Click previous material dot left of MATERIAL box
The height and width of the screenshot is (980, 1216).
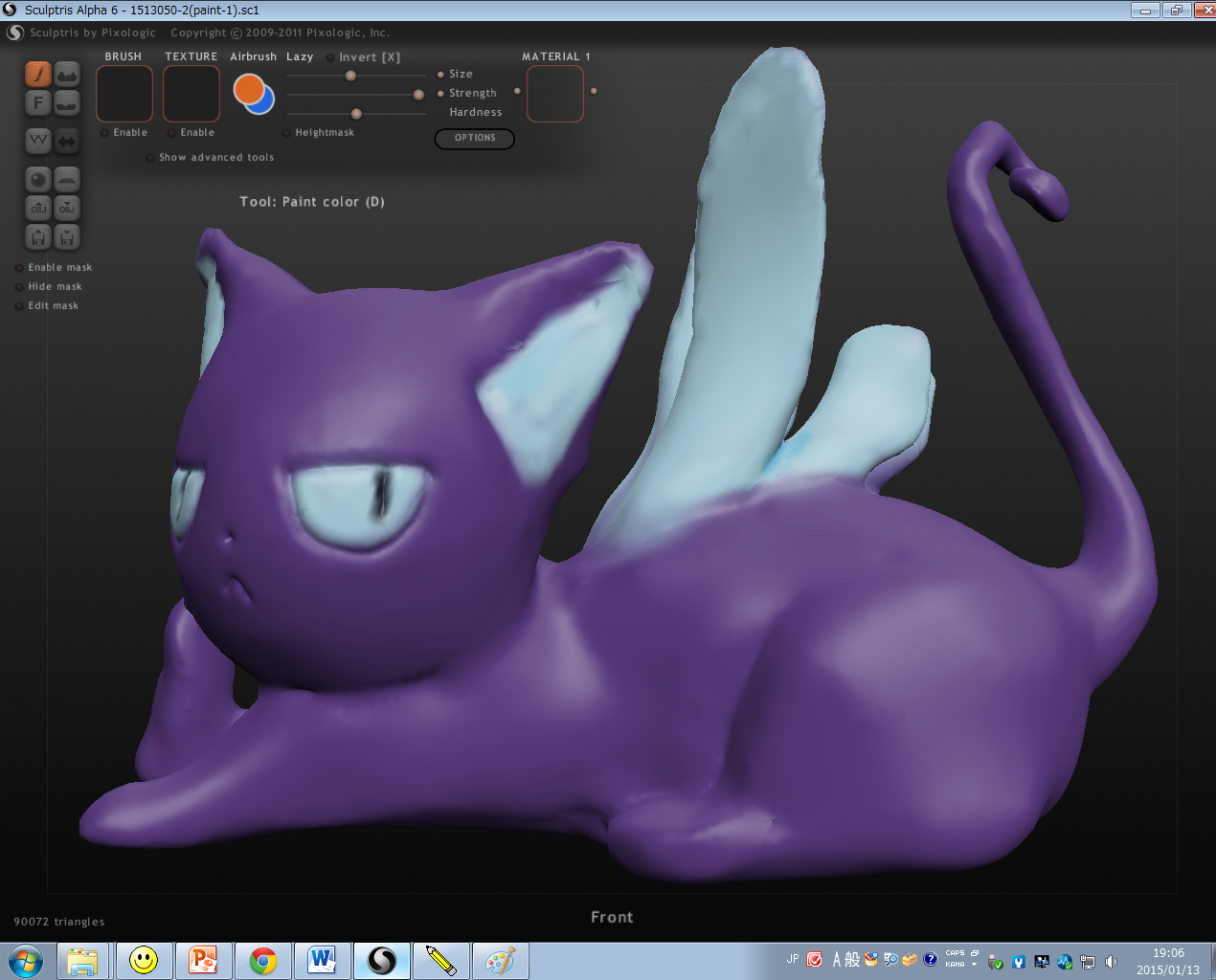[x=517, y=91]
